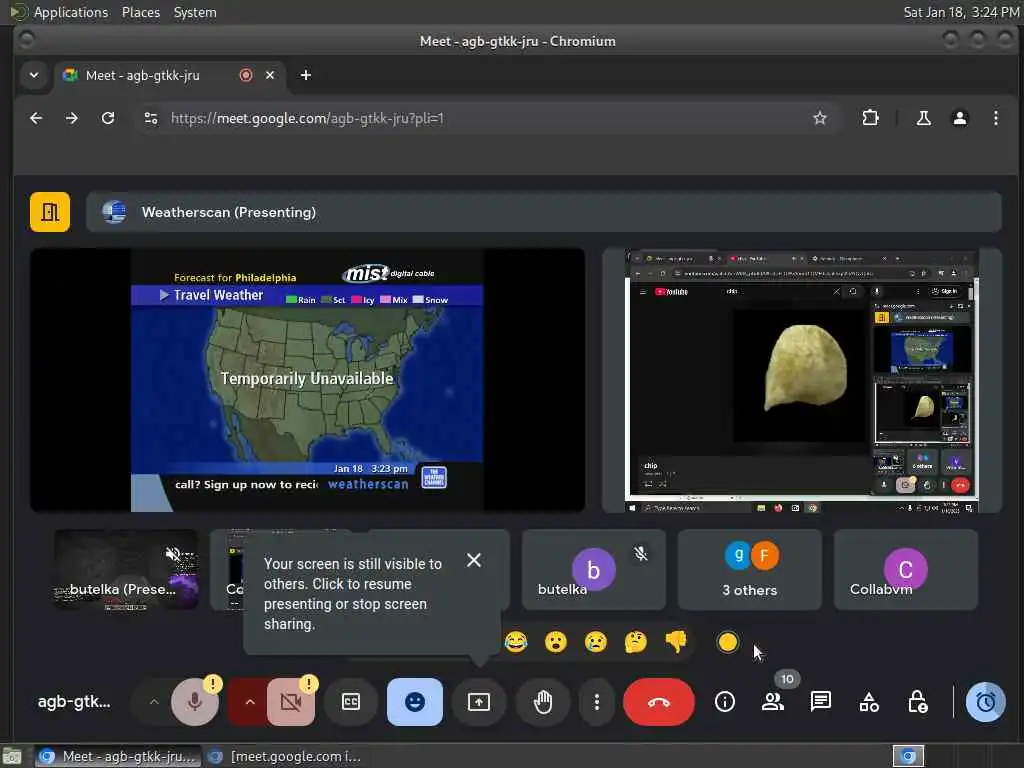Send the laughing emoji reaction
Image resolution: width=1024 pixels, height=768 pixels.
(516, 642)
